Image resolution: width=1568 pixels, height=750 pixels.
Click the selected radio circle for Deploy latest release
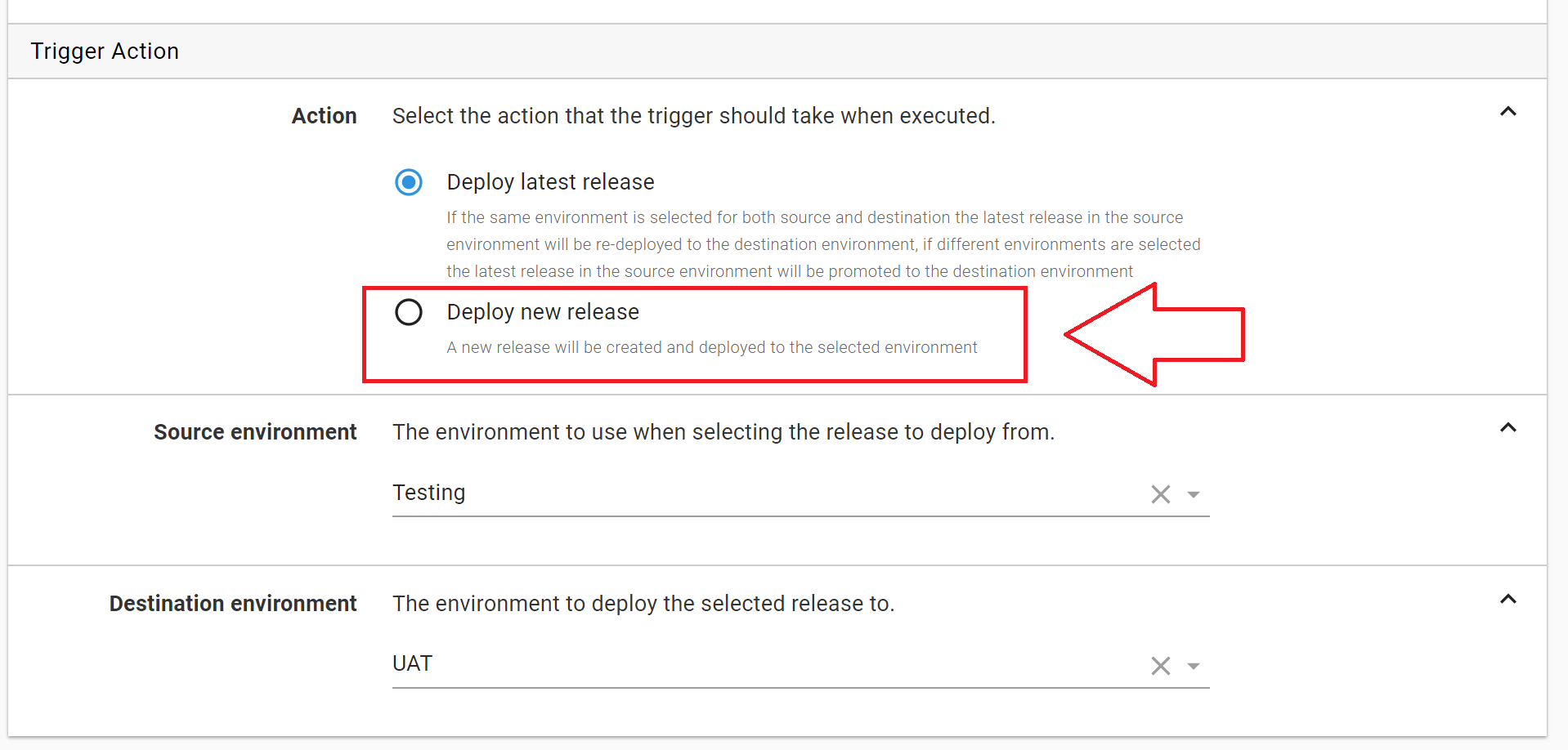coord(409,182)
